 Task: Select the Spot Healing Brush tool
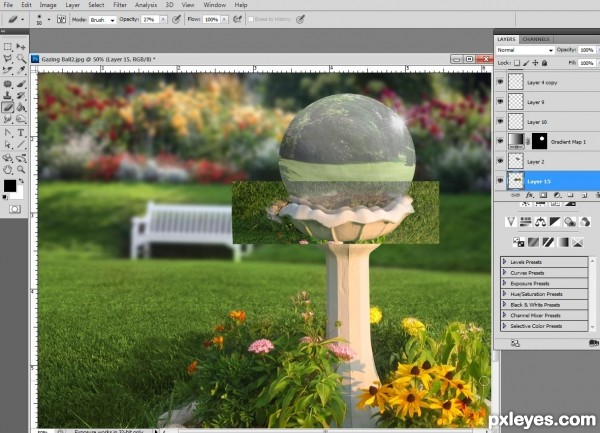8,84
